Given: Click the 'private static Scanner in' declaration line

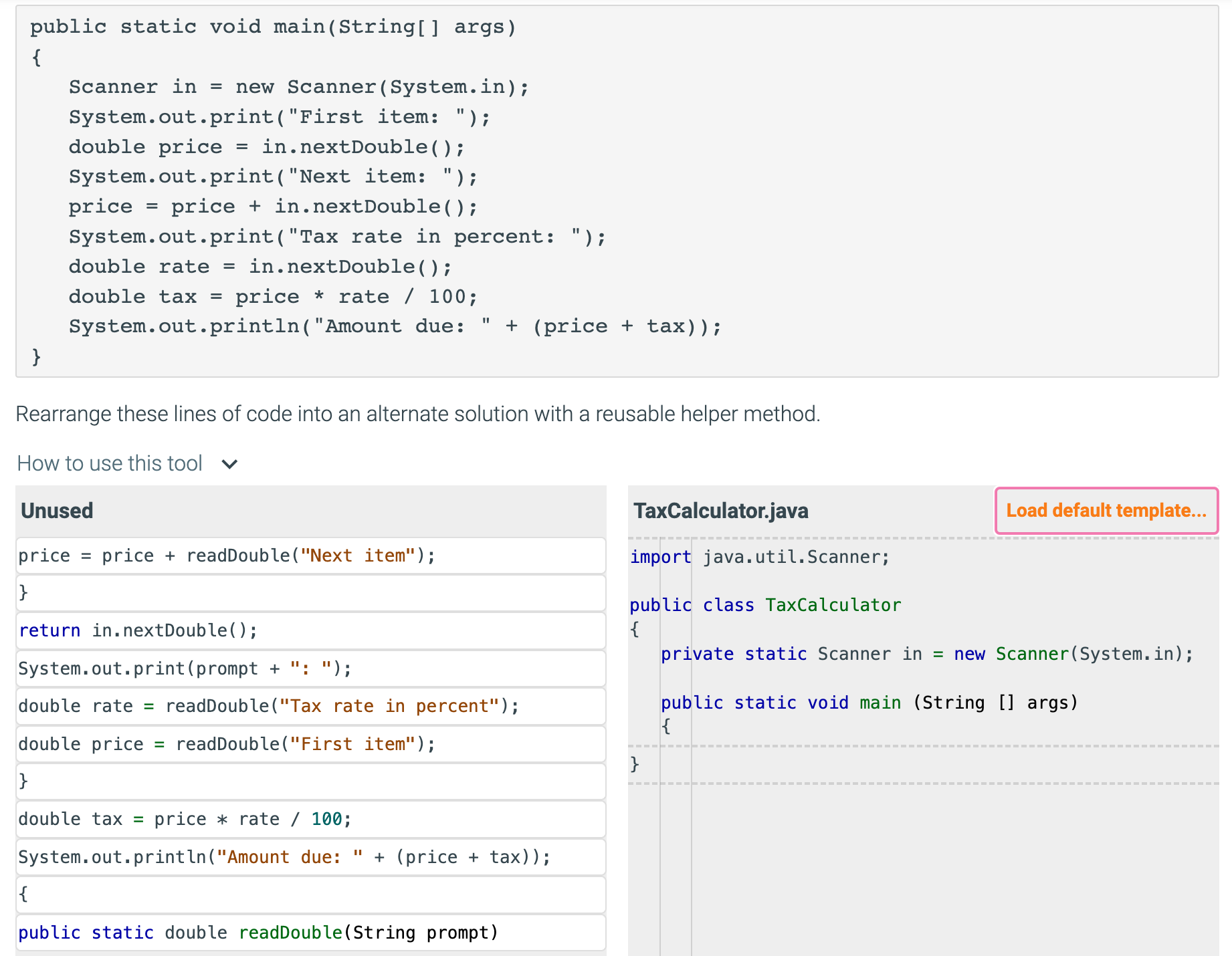Looking at the screenshot, I should click(927, 654).
